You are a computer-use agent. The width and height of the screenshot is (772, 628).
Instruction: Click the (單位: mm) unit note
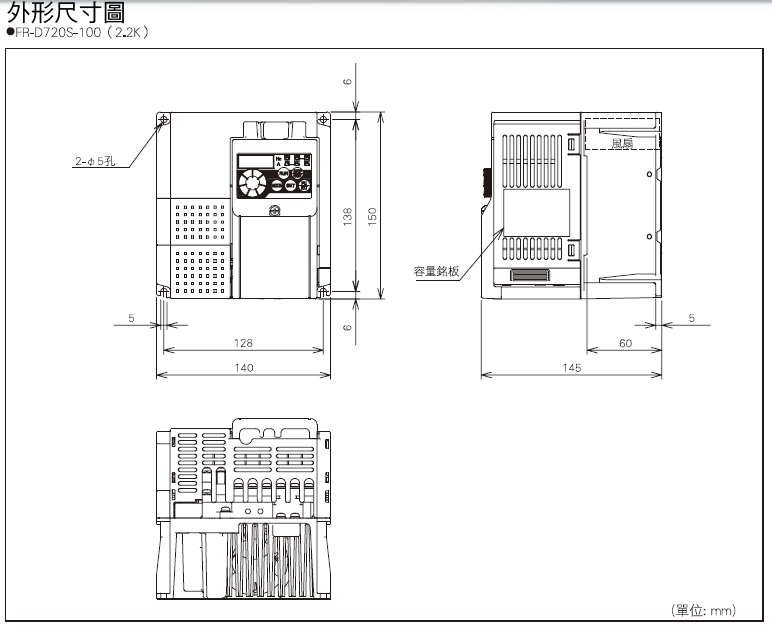pos(704,610)
